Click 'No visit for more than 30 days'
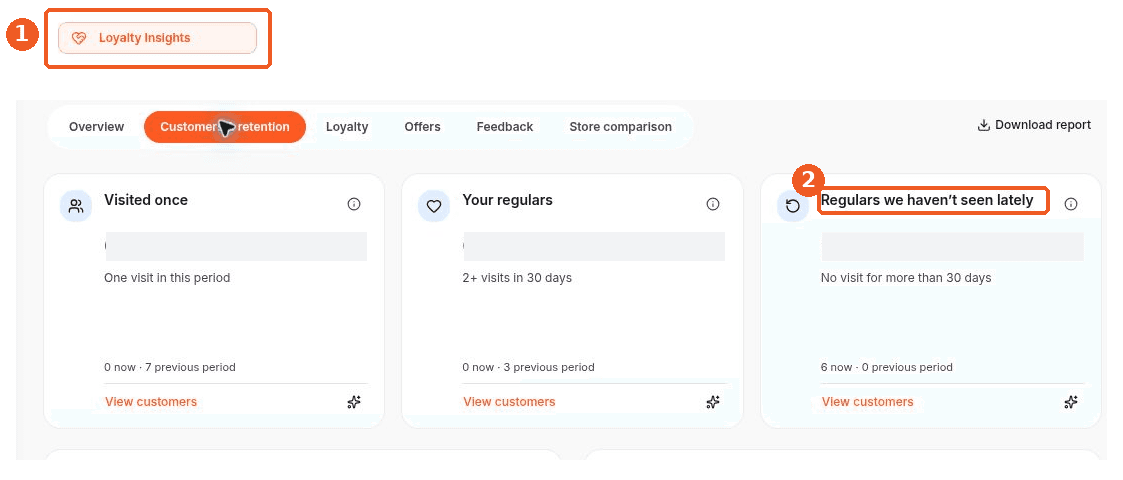The width and height of the screenshot is (1123, 480). click(906, 277)
